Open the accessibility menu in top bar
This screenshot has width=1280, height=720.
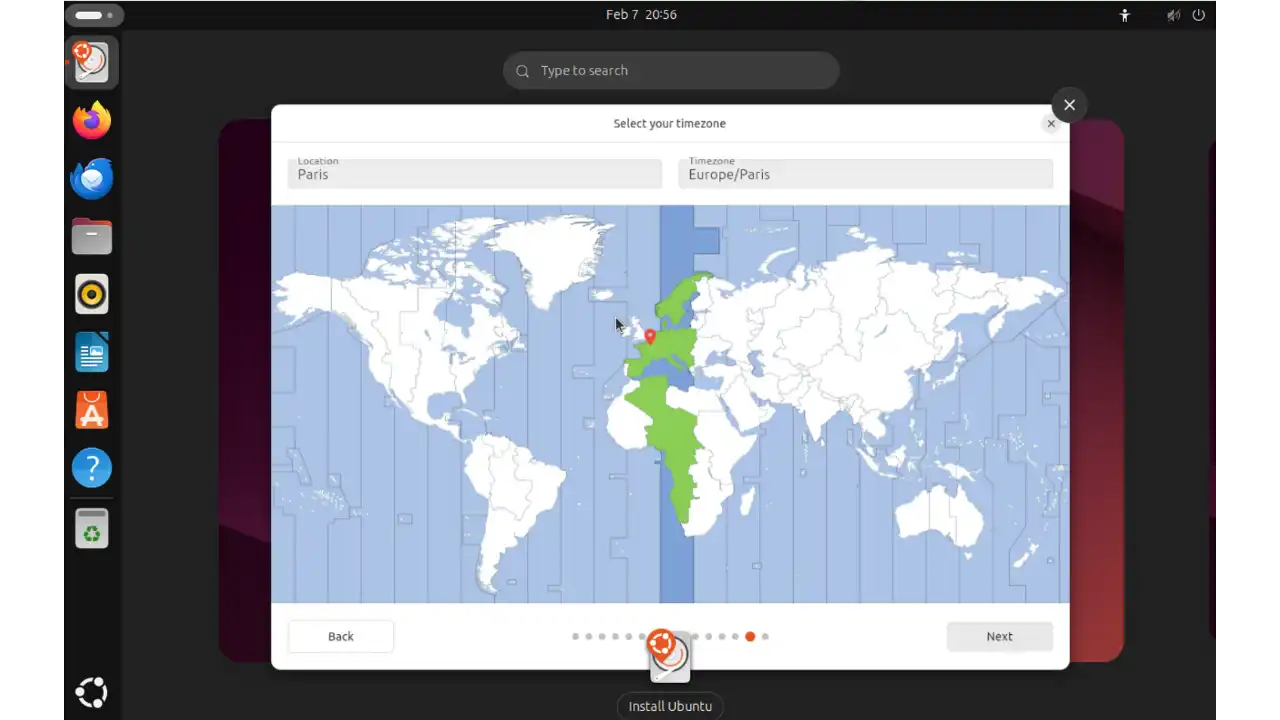(x=1125, y=15)
